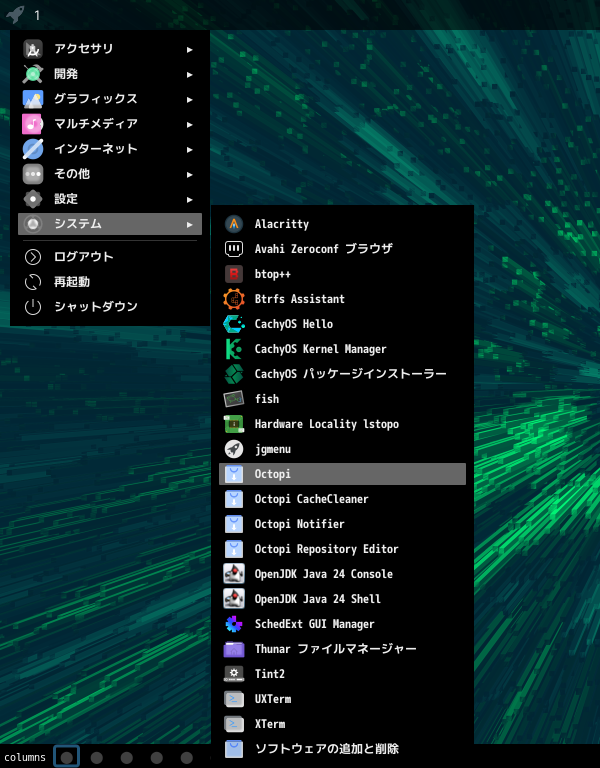Open the アクセサリ category
This screenshot has height=768, width=600.
(110, 49)
